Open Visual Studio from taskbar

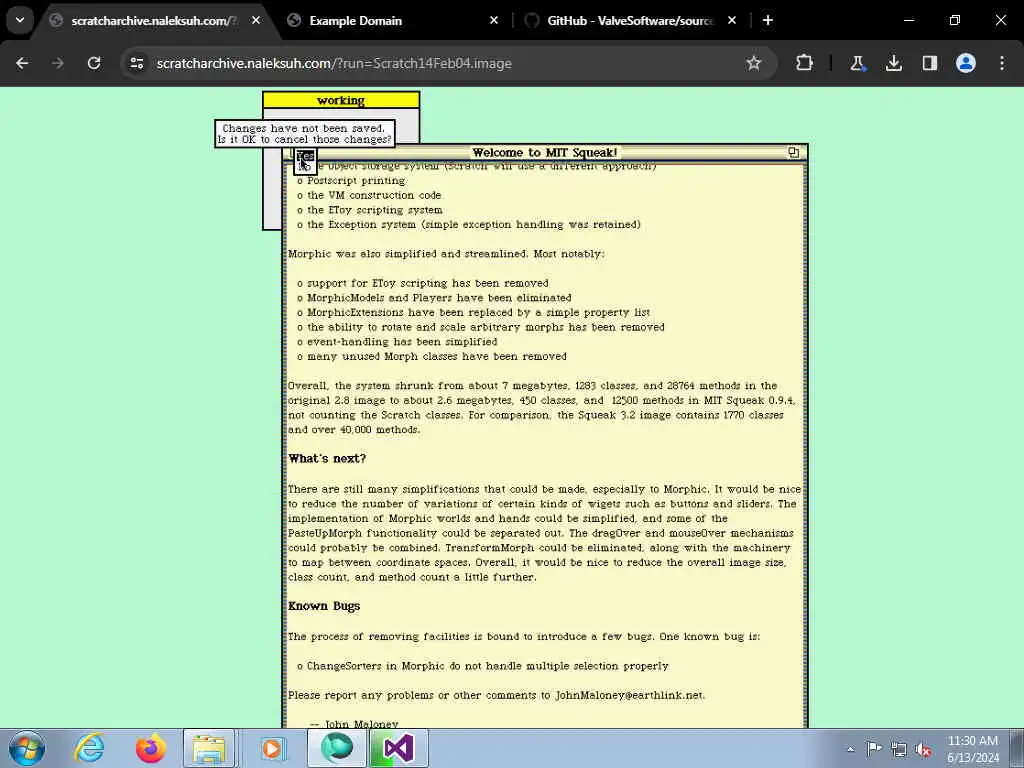tap(398, 748)
